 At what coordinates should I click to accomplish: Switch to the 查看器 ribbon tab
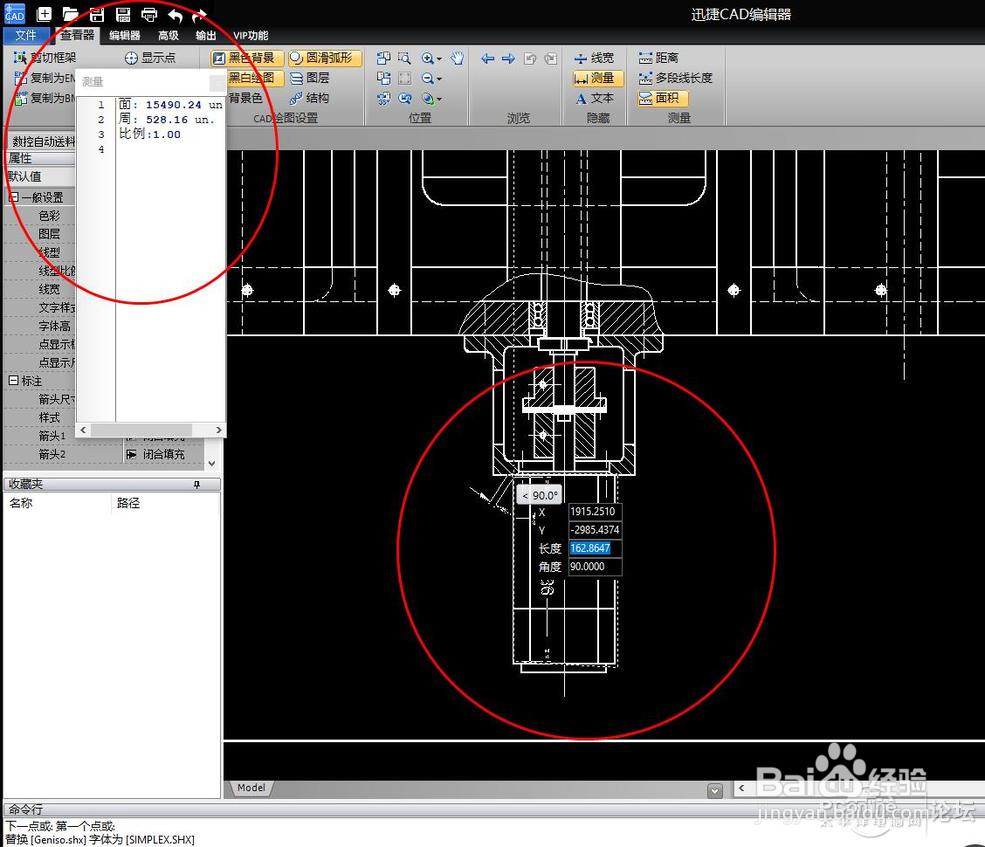(77, 35)
